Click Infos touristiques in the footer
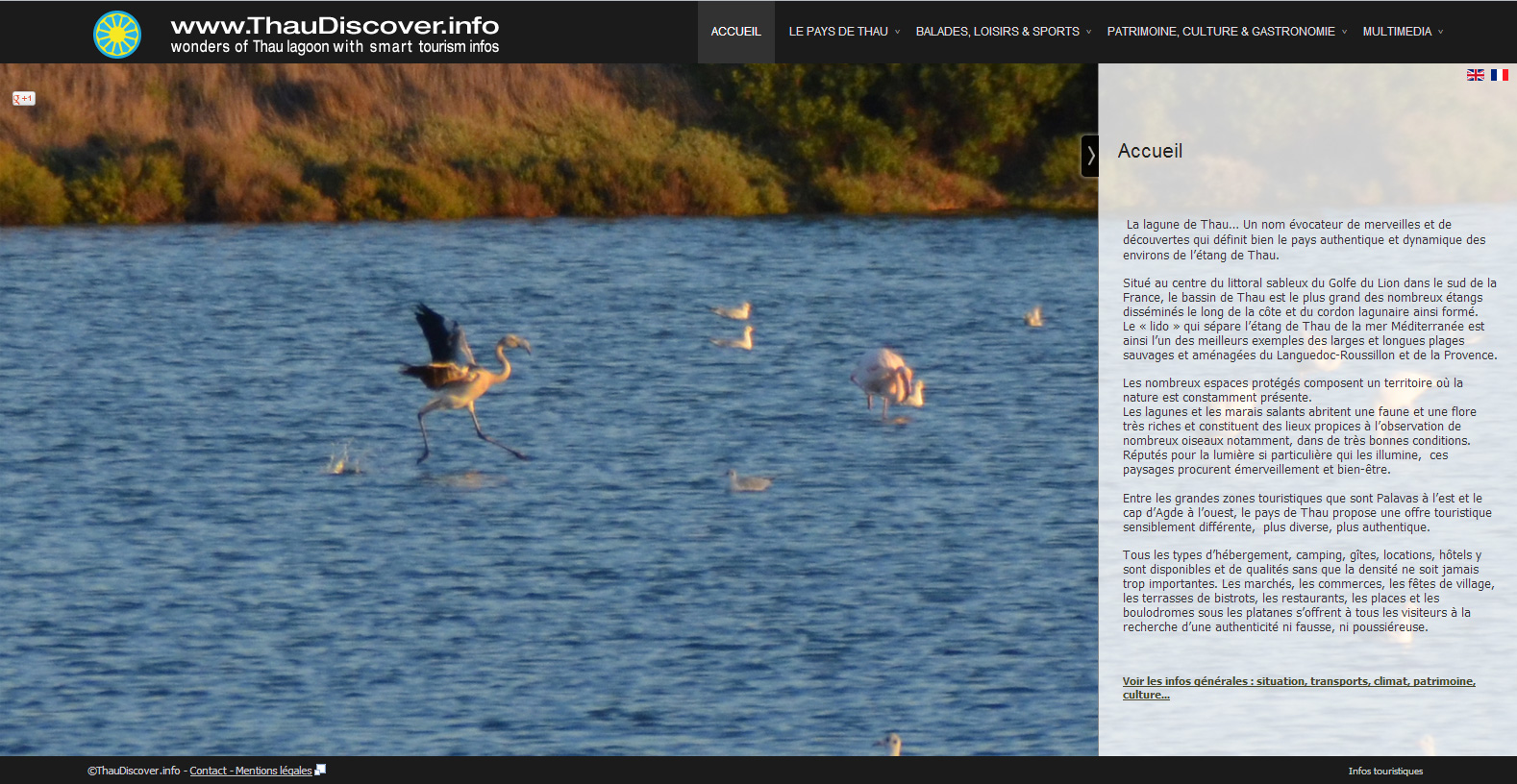Viewport: 1517px width, 784px height. pos(1385,771)
